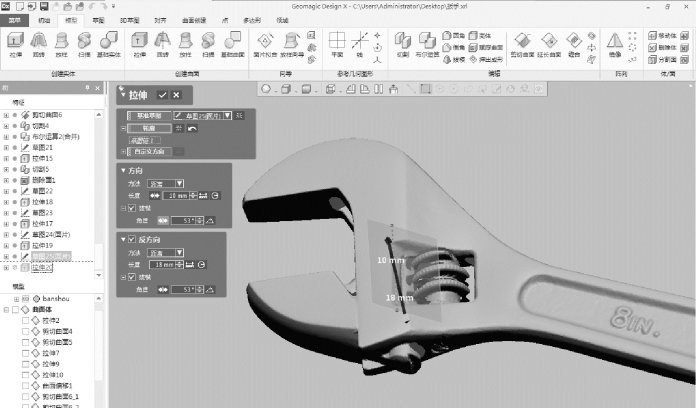Uncheck the 反方向 reverse direction checkbox
696x408 pixels.
pos(131,239)
